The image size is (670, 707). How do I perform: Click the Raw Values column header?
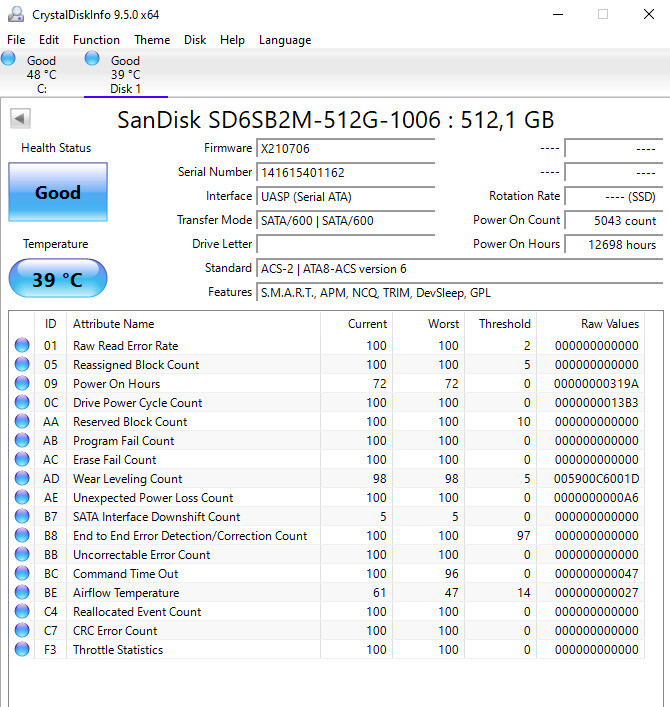(609, 324)
